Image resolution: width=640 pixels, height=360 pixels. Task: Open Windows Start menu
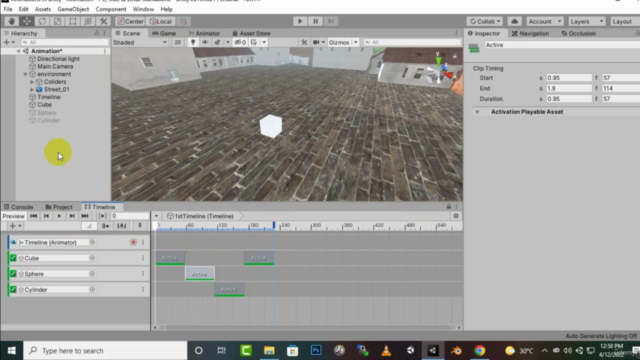pyautogui.click(x=11, y=351)
